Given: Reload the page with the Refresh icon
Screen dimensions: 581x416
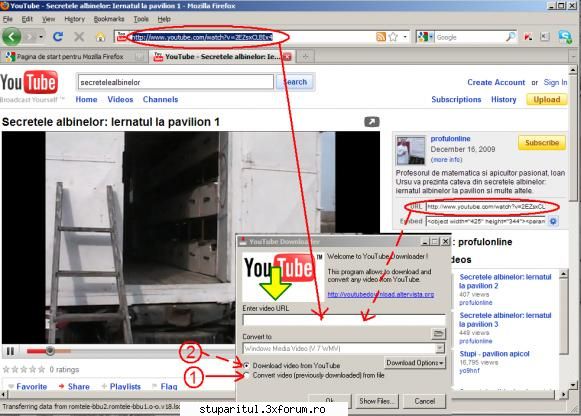Looking at the screenshot, I should point(58,37).
